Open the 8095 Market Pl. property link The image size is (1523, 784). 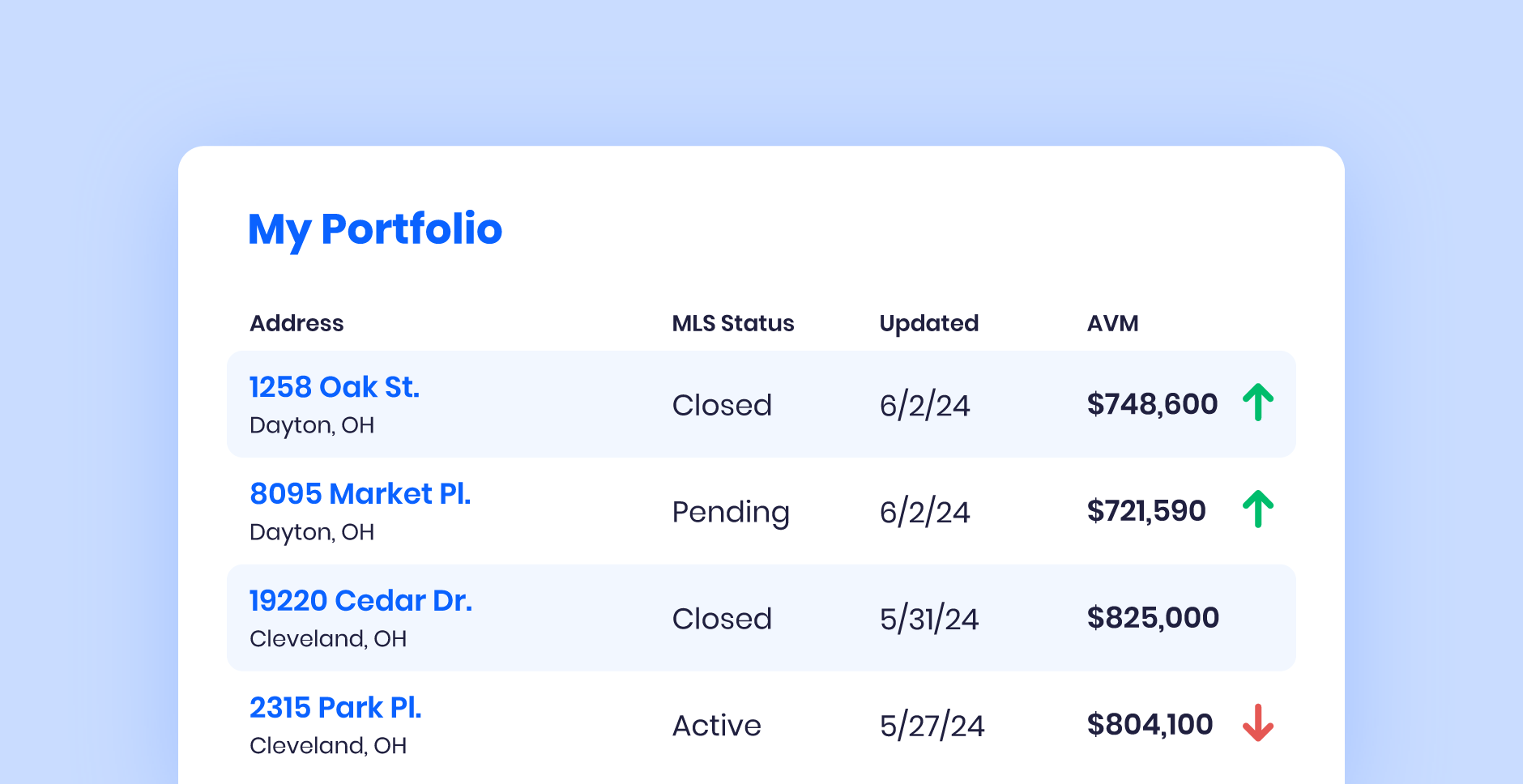click(x=360, y=494)
